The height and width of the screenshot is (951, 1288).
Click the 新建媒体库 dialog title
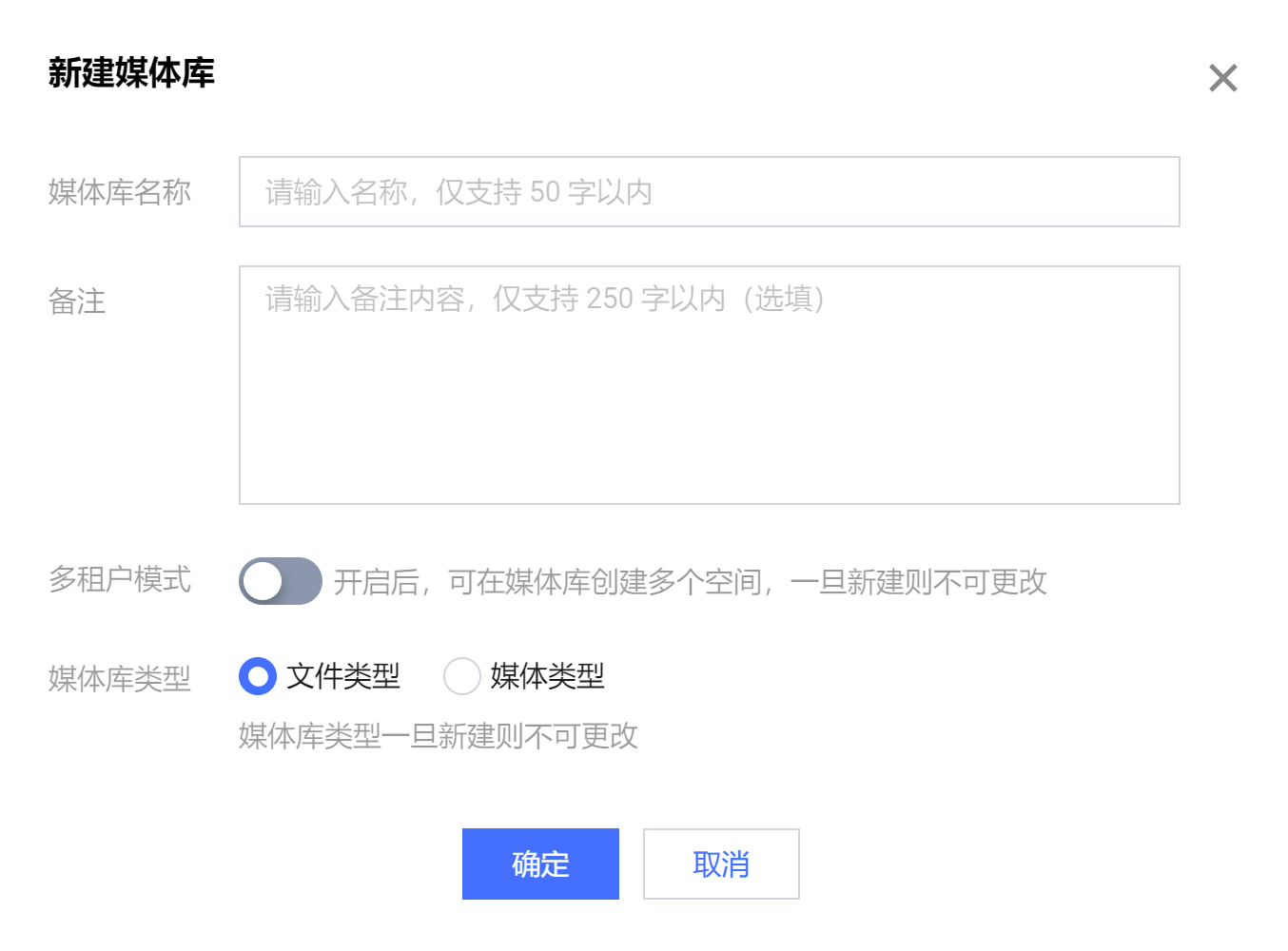click(131, 73)
